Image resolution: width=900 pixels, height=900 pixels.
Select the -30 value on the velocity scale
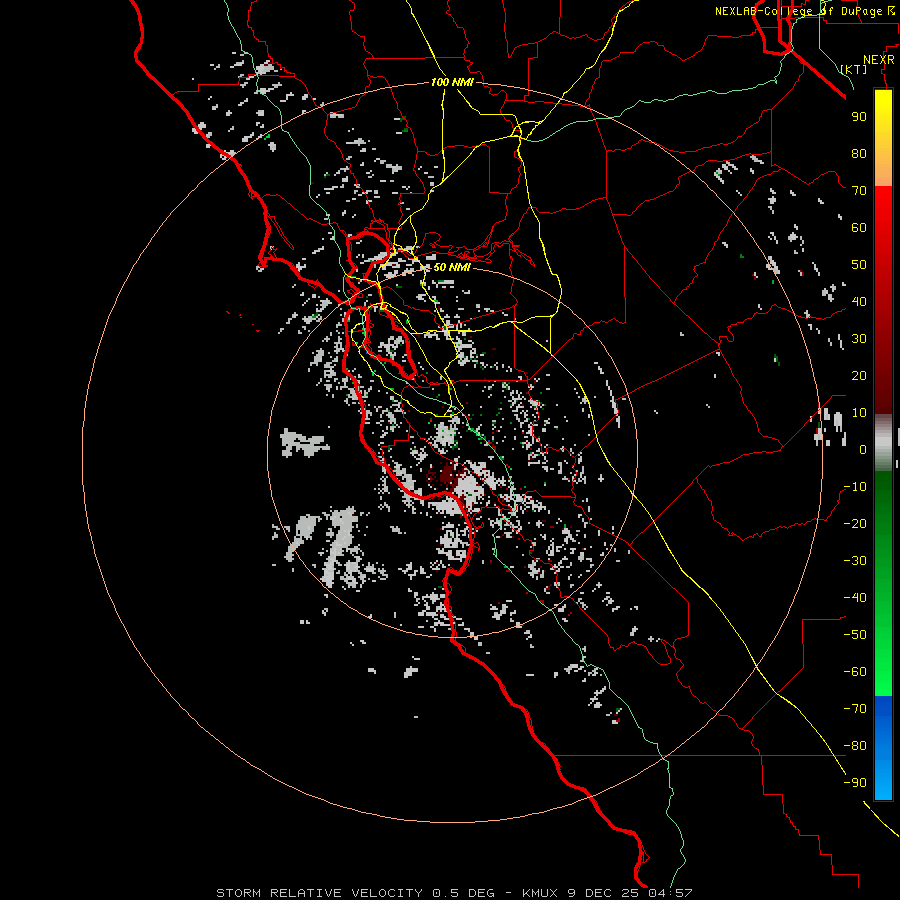(855, 561)
